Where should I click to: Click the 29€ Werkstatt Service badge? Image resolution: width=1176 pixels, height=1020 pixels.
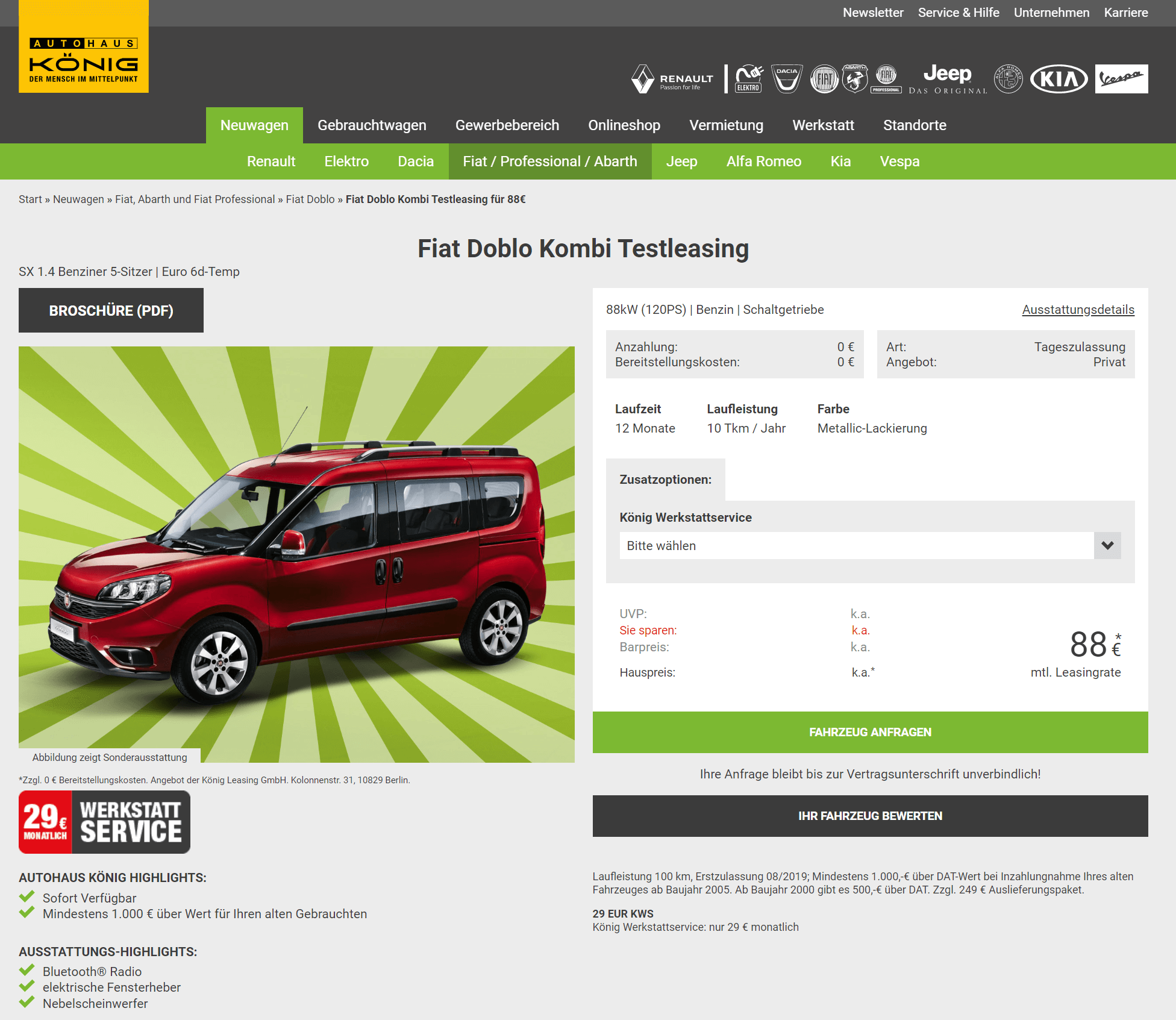point(104,822)
